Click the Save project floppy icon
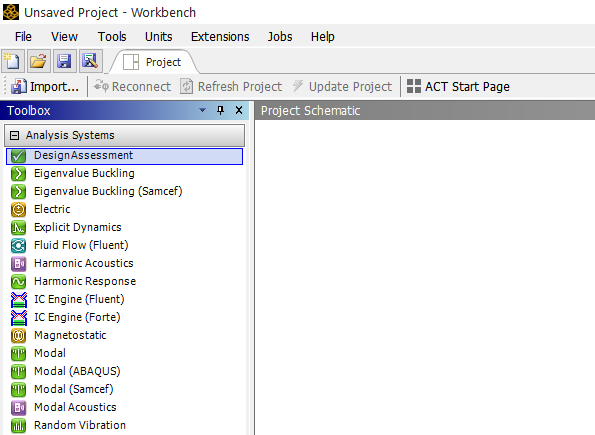This screenshot has height=435, width=595. [x=64, y=61]
